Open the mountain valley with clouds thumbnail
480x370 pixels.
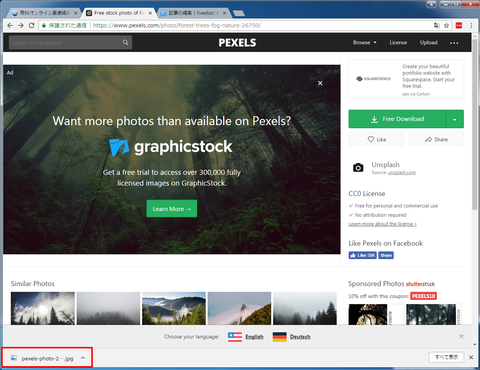pos(174,308)
